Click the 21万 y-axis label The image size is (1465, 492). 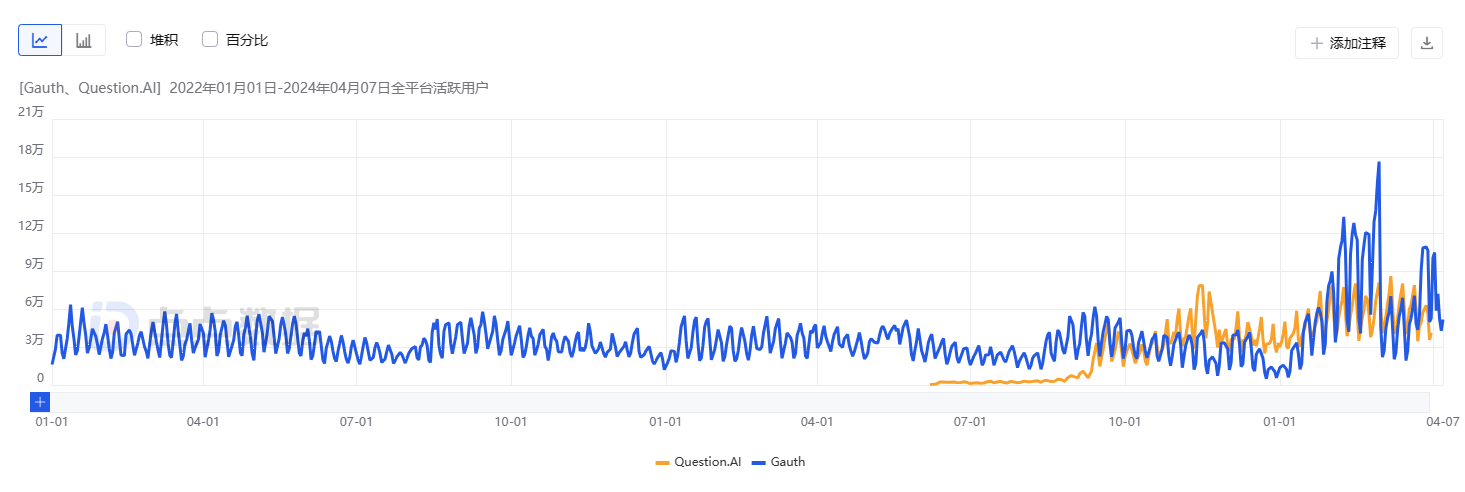click(x=31, y=111)
